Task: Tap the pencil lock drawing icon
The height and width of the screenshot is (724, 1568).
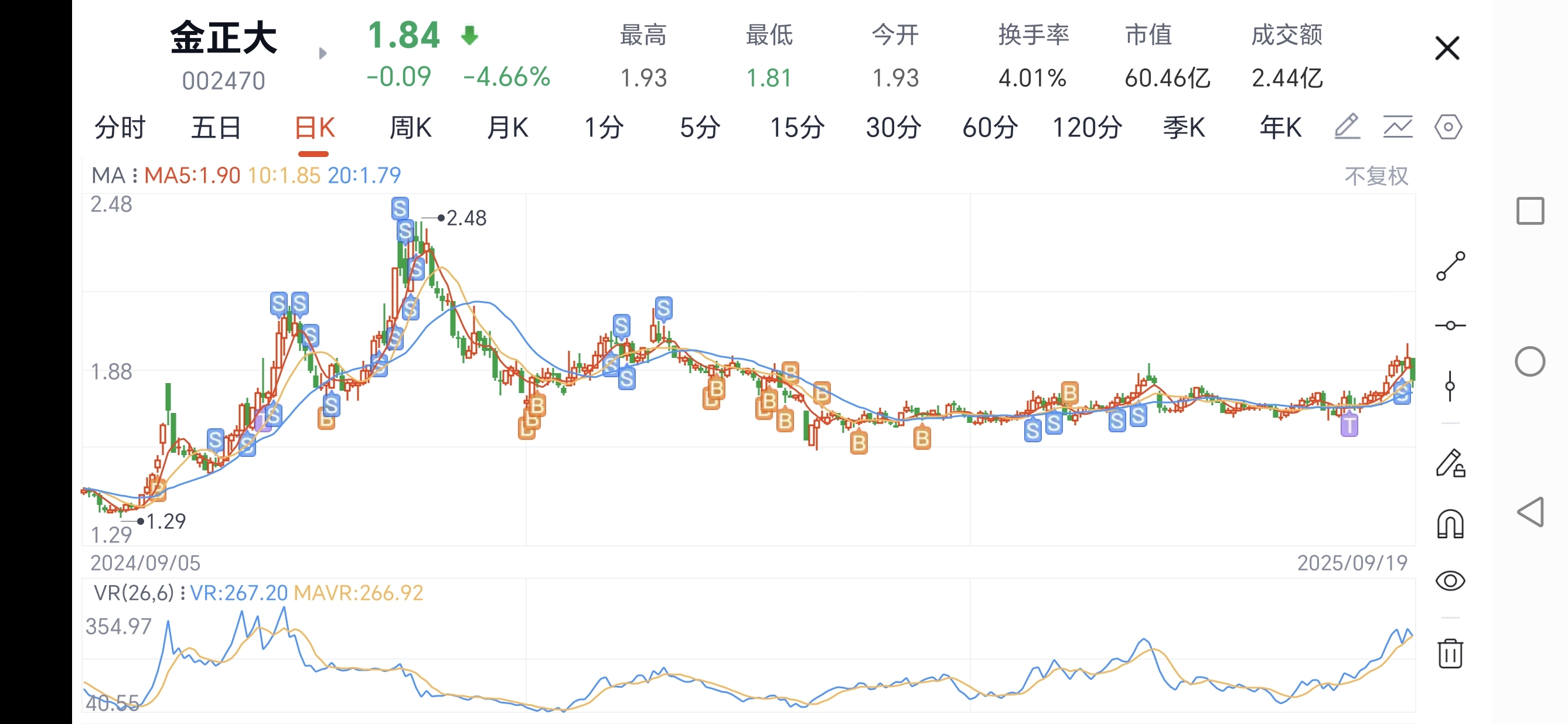Action: tap(1451, 463)
